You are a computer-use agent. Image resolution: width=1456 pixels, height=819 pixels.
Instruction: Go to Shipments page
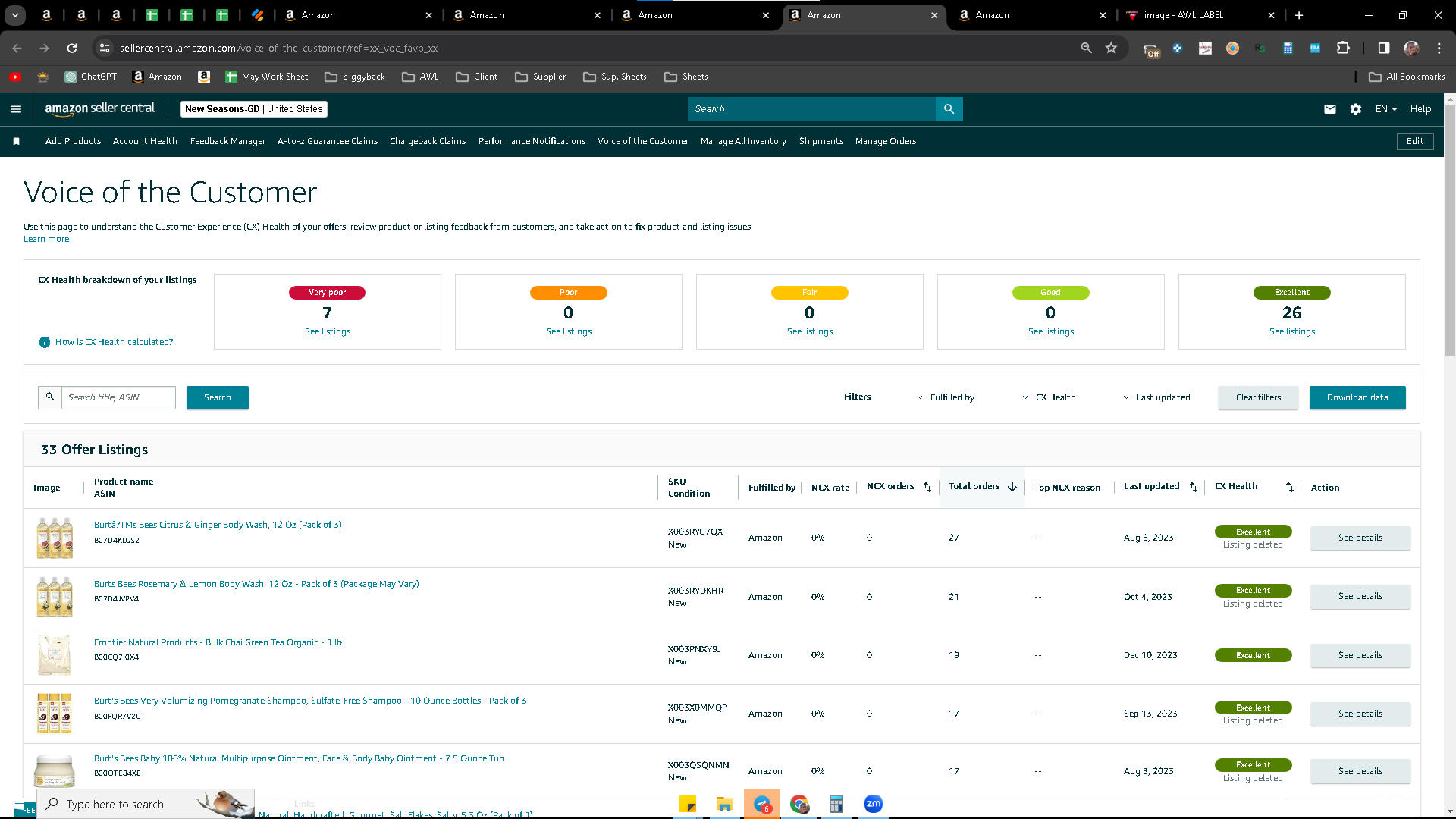pos(821,141)
